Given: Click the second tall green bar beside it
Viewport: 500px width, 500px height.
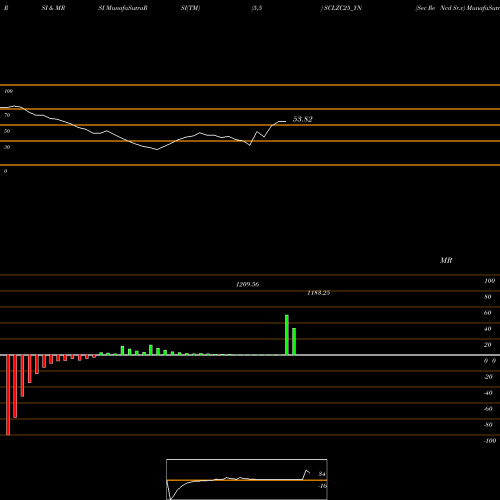Looking at the screenshot, I should pyautogui.click(x=294, y=342).
